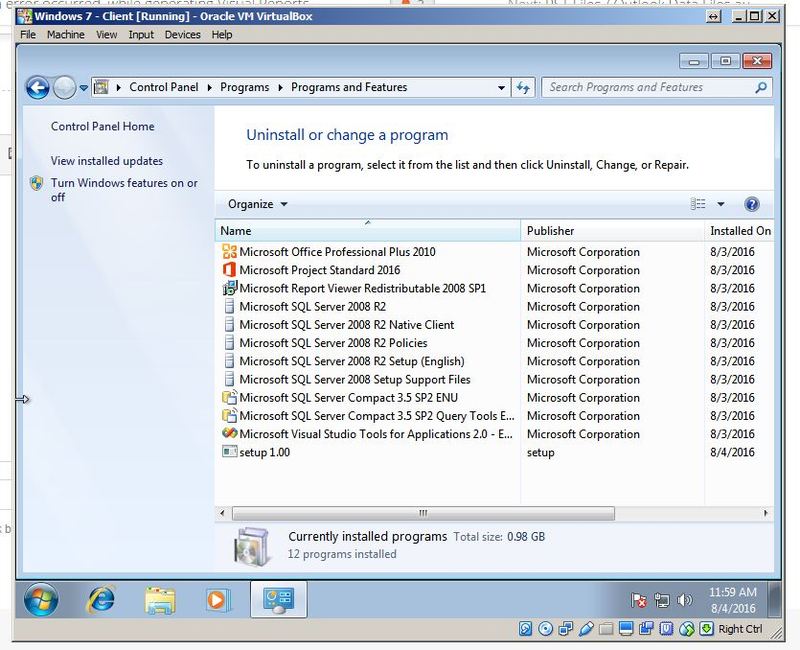Viewport: 800px width, 650px height.
Task: Select the setup 1.00 program row
Action: point(493,453)
